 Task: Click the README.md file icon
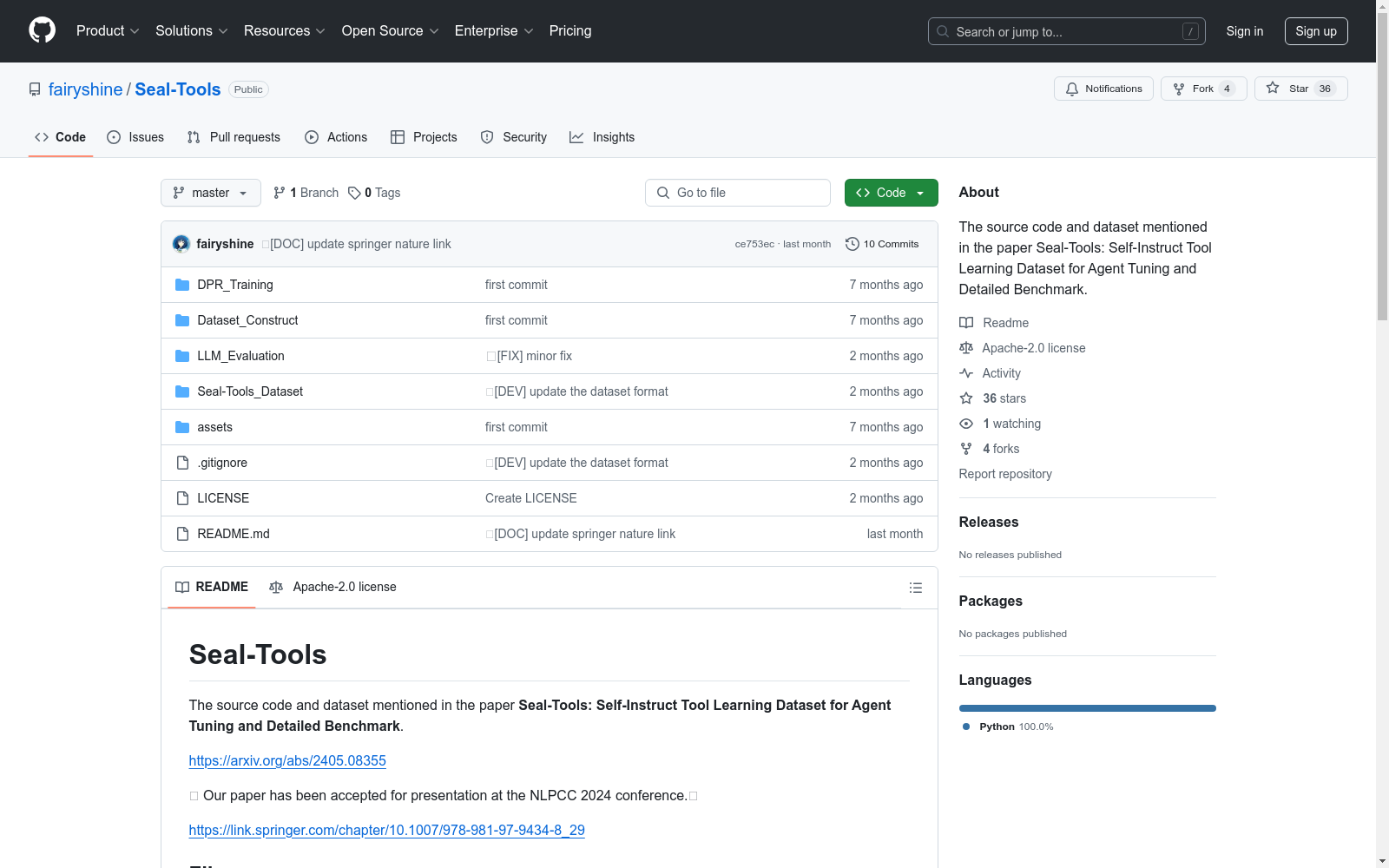click(x=182, y=534)
